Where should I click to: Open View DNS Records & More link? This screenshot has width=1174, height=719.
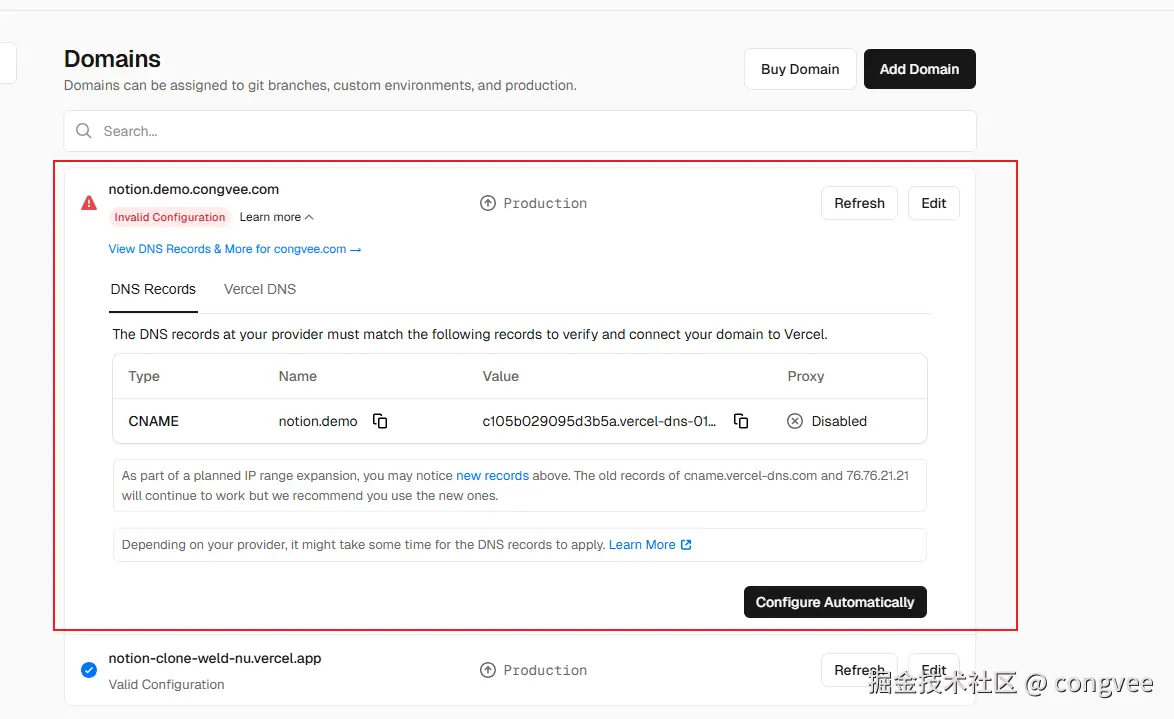[x=234, y=249]
